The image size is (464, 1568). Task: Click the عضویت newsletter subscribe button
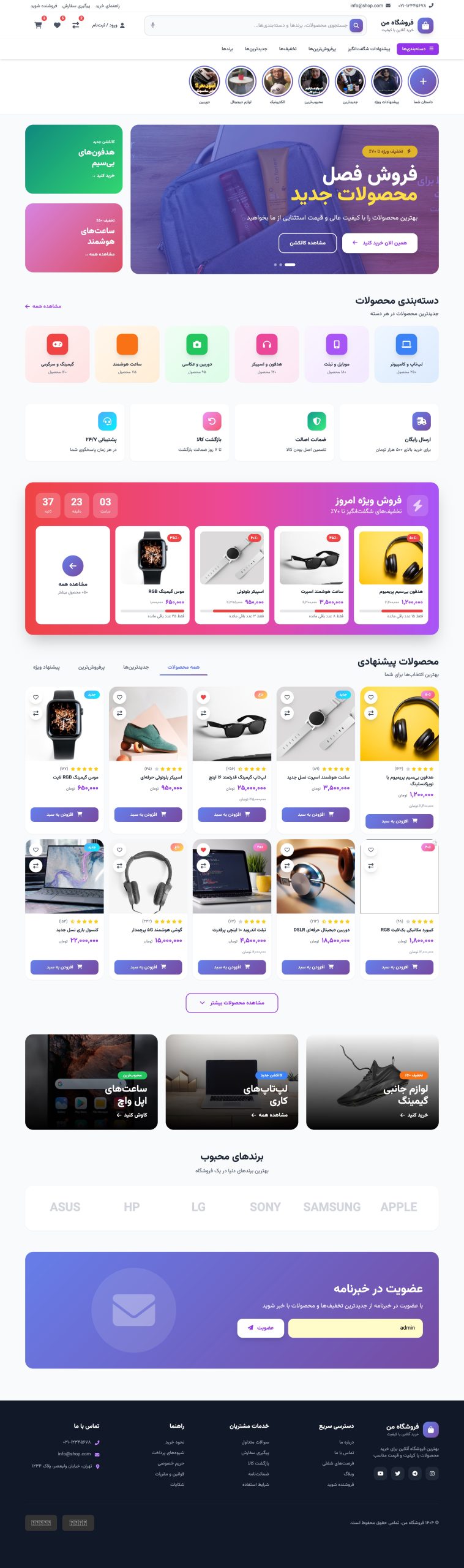pyautogui.click(x=261, y=1327)
